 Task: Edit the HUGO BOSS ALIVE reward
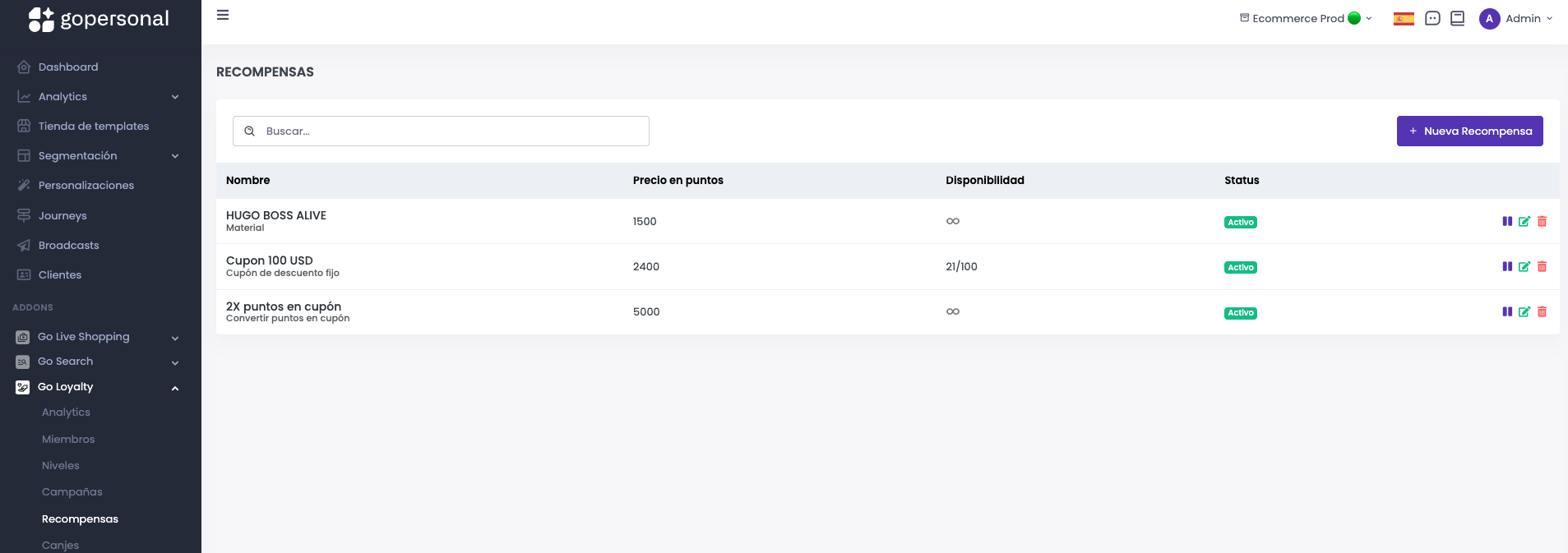1524,222
